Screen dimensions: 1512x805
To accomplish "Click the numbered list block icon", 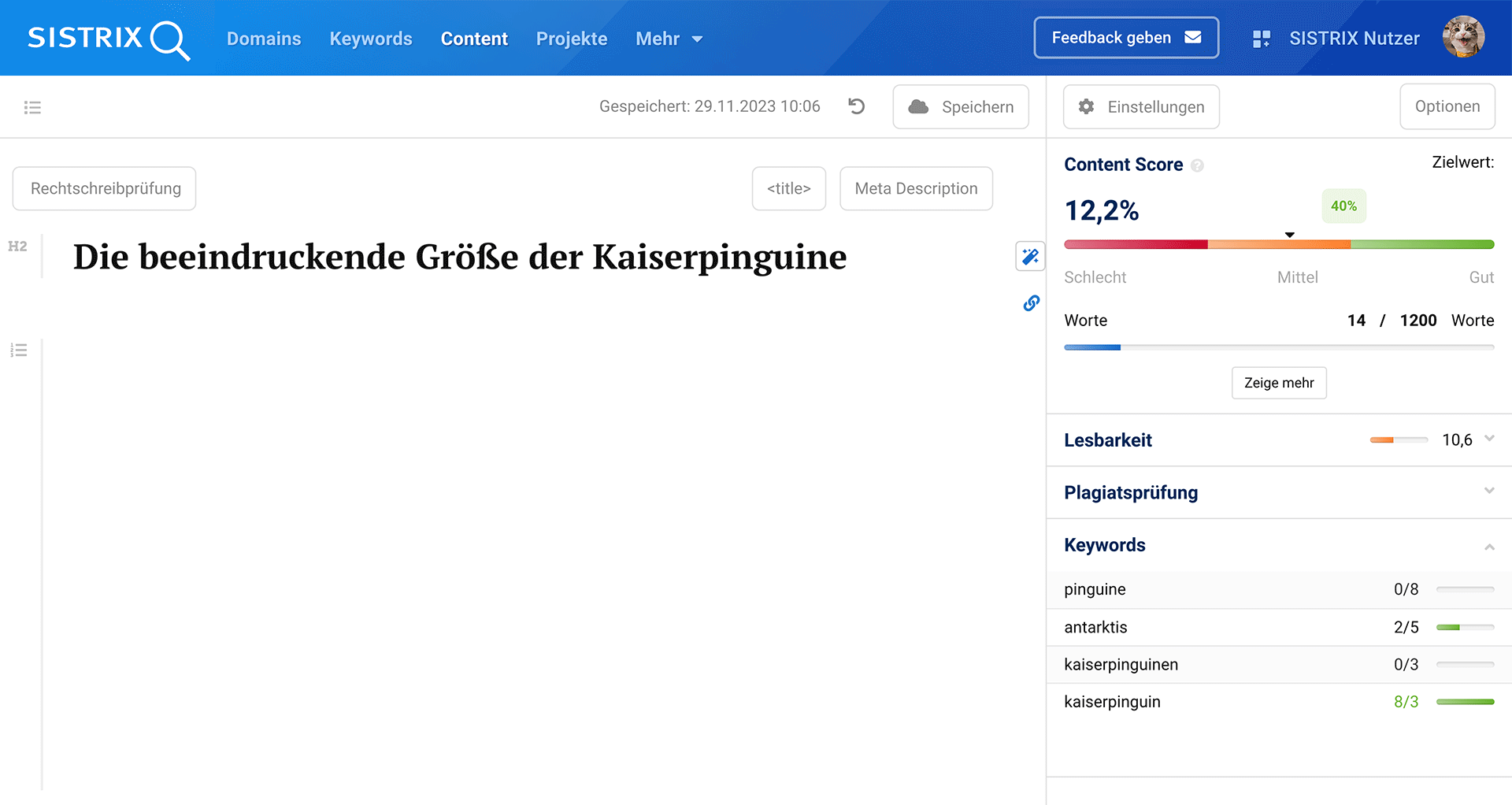I will [x=19, y=351].
